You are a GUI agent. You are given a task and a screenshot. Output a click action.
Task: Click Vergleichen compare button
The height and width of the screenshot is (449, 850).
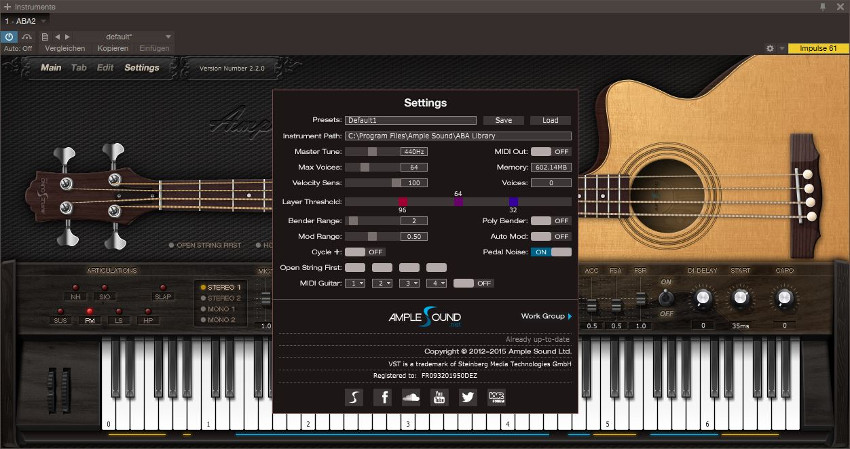tap(65, 48)
